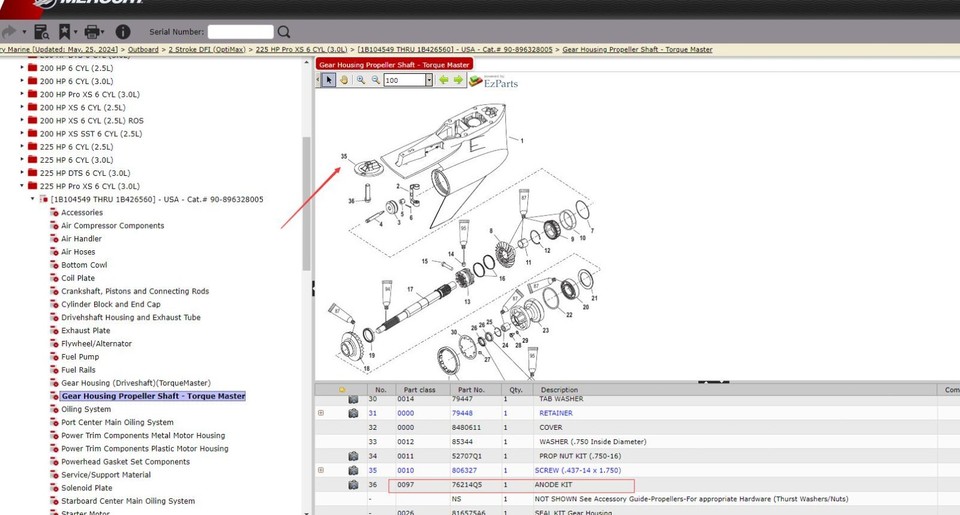
Task: Click the print icon in top toolbar
Action: click(x=91, y=32)
